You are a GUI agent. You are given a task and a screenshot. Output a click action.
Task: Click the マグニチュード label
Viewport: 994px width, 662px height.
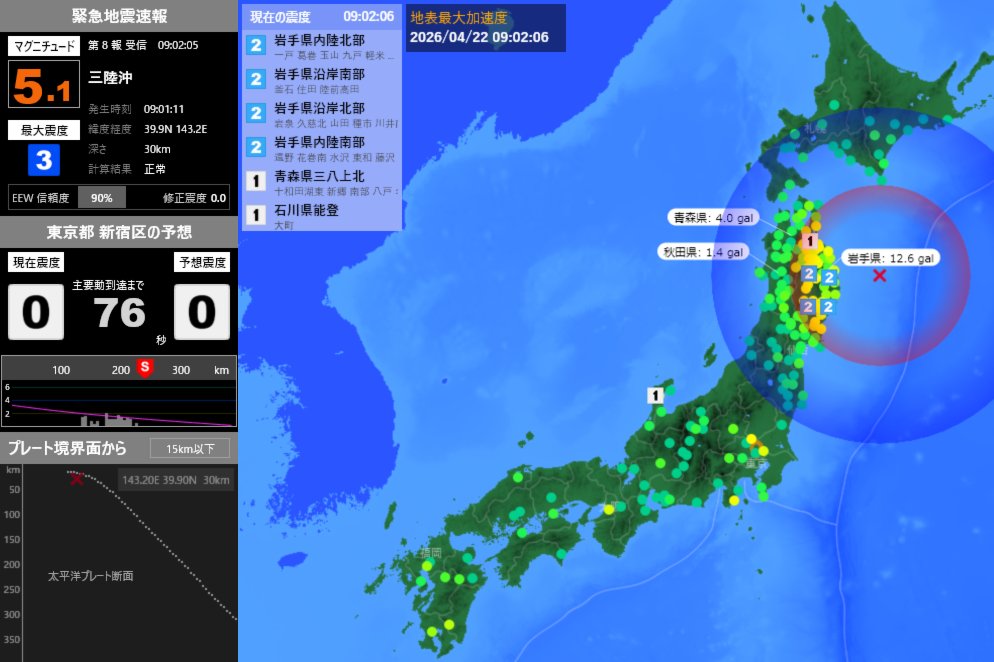click(44, 46)
